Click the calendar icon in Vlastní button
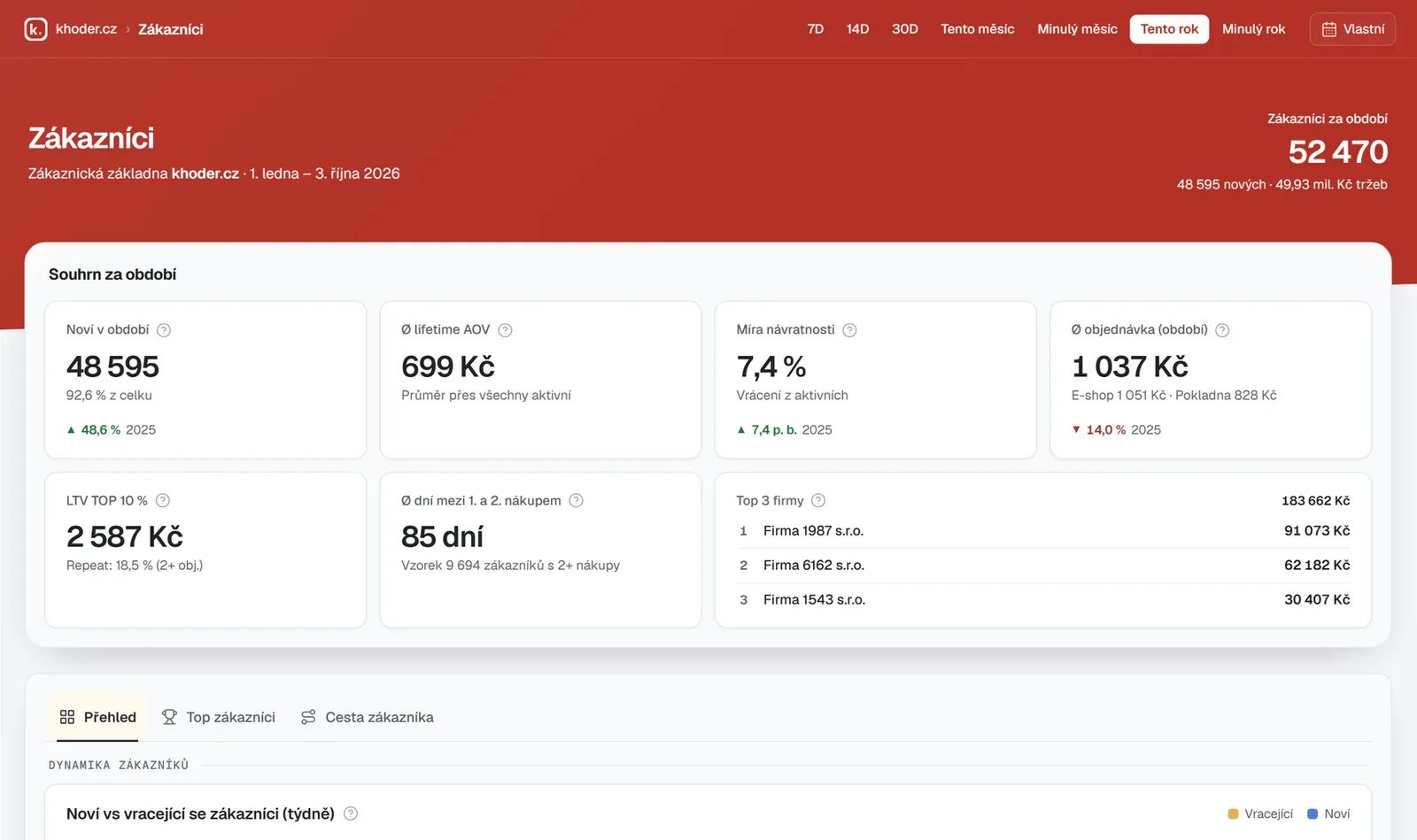The width and height of the screenshot is (1417, 840). pos(1329,29)
